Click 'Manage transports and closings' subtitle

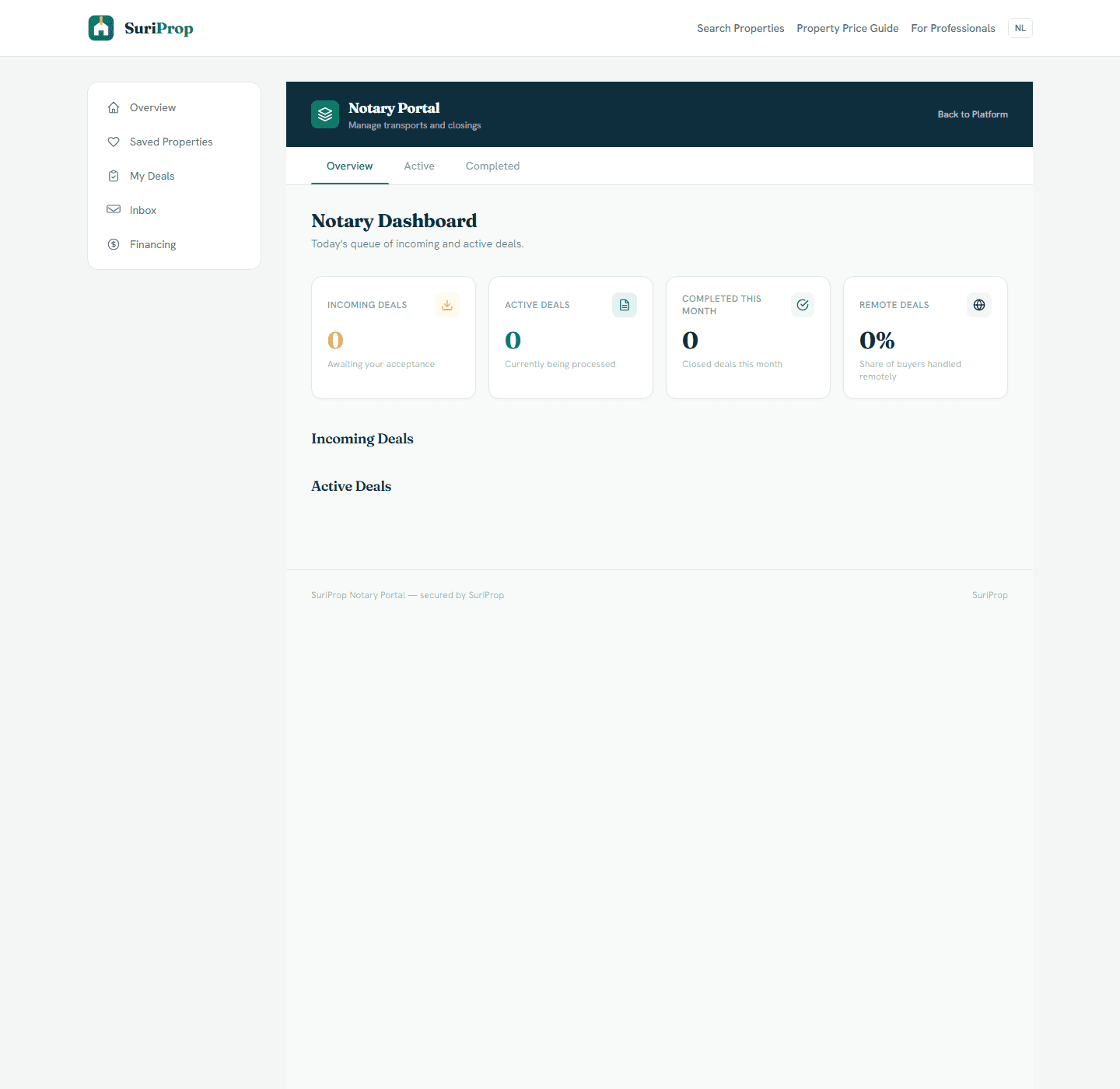415,125
